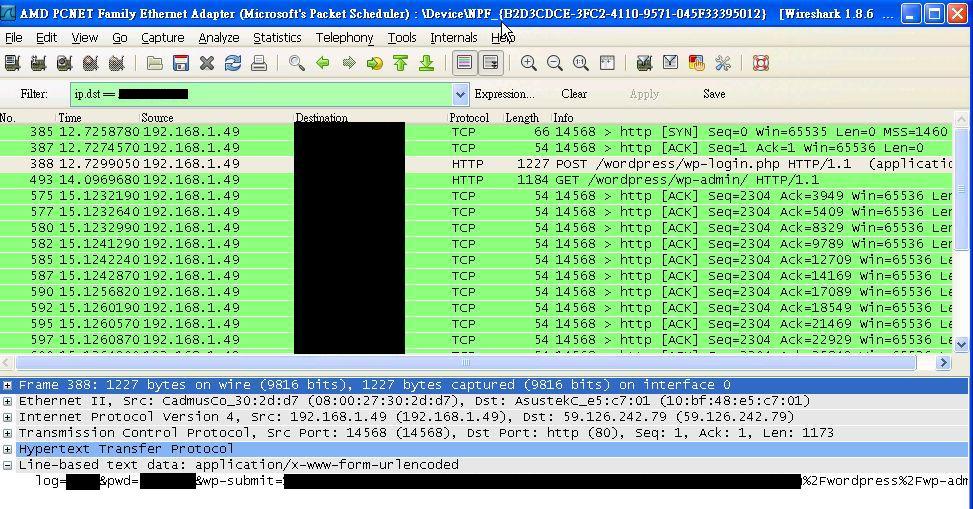
Task: Jump to first packet icon
Action: 400,63
